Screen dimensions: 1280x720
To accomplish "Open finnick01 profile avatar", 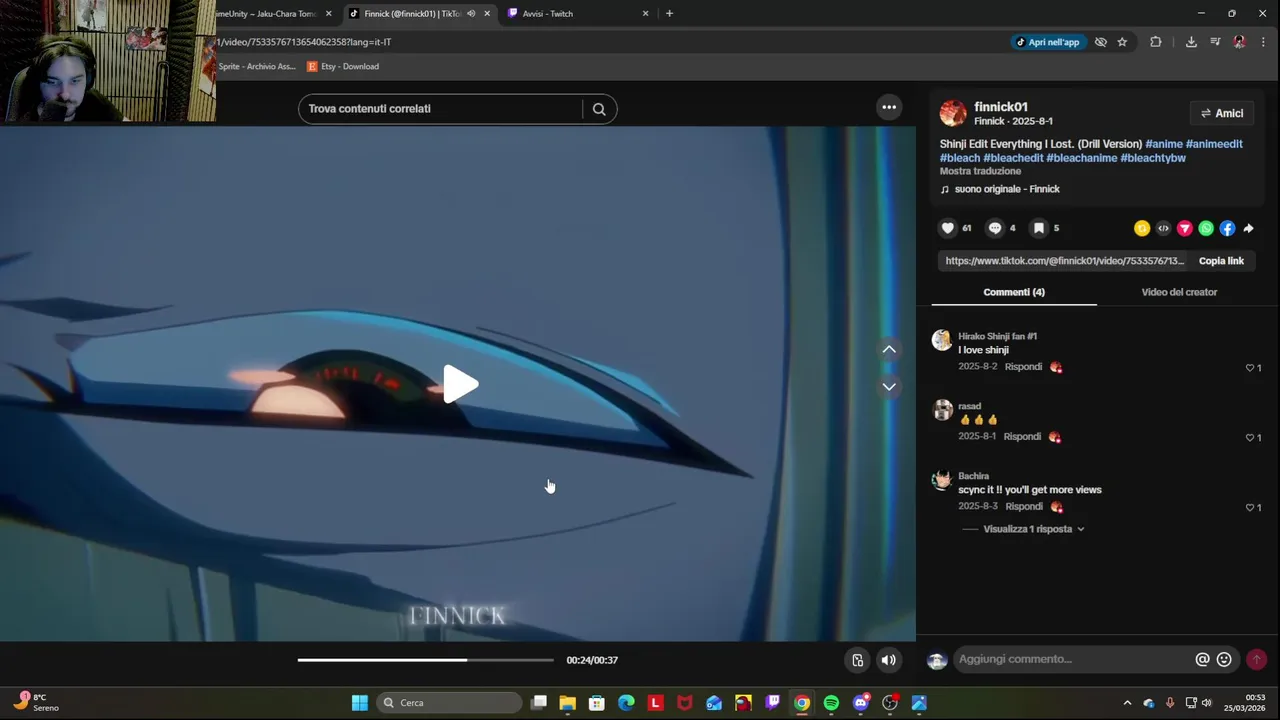I will [x=953, y=113].
